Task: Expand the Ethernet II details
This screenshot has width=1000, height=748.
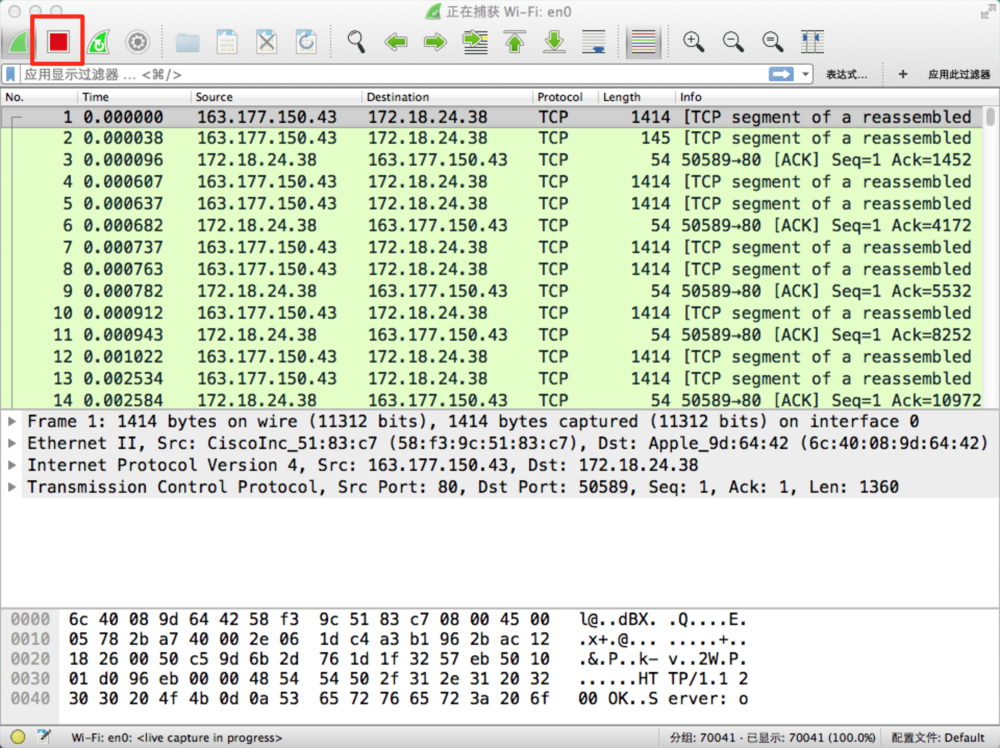Action: [x=12, y=444]
